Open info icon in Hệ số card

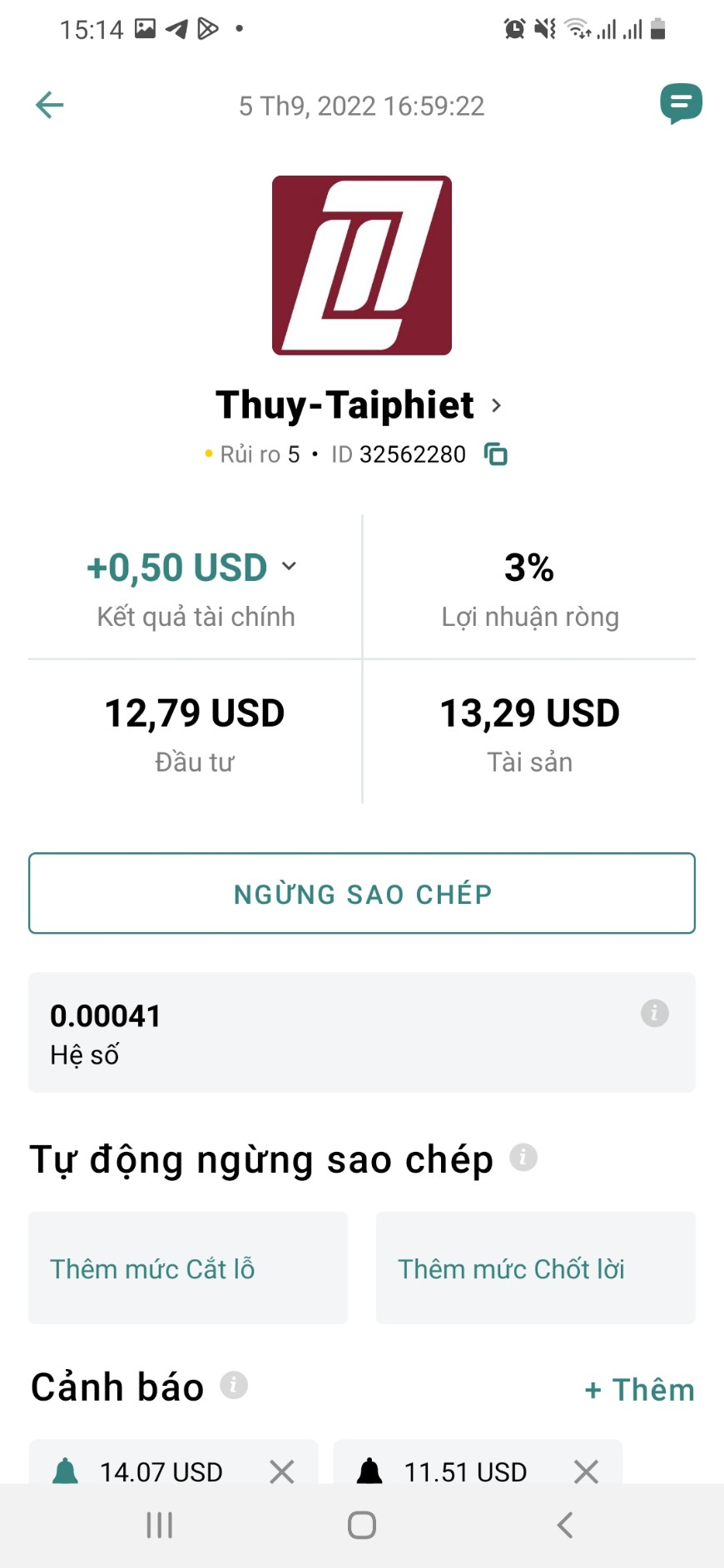tap(654, 1013)
